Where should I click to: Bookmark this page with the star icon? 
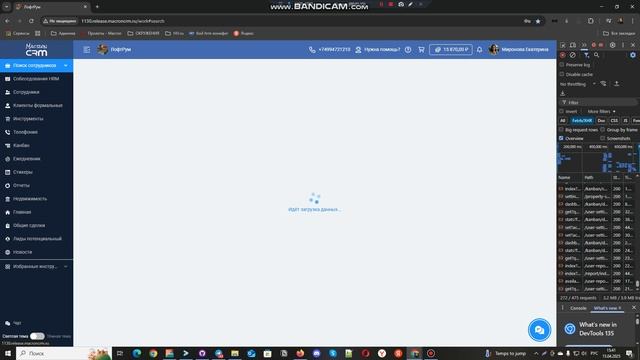click(x=538, y=21)
